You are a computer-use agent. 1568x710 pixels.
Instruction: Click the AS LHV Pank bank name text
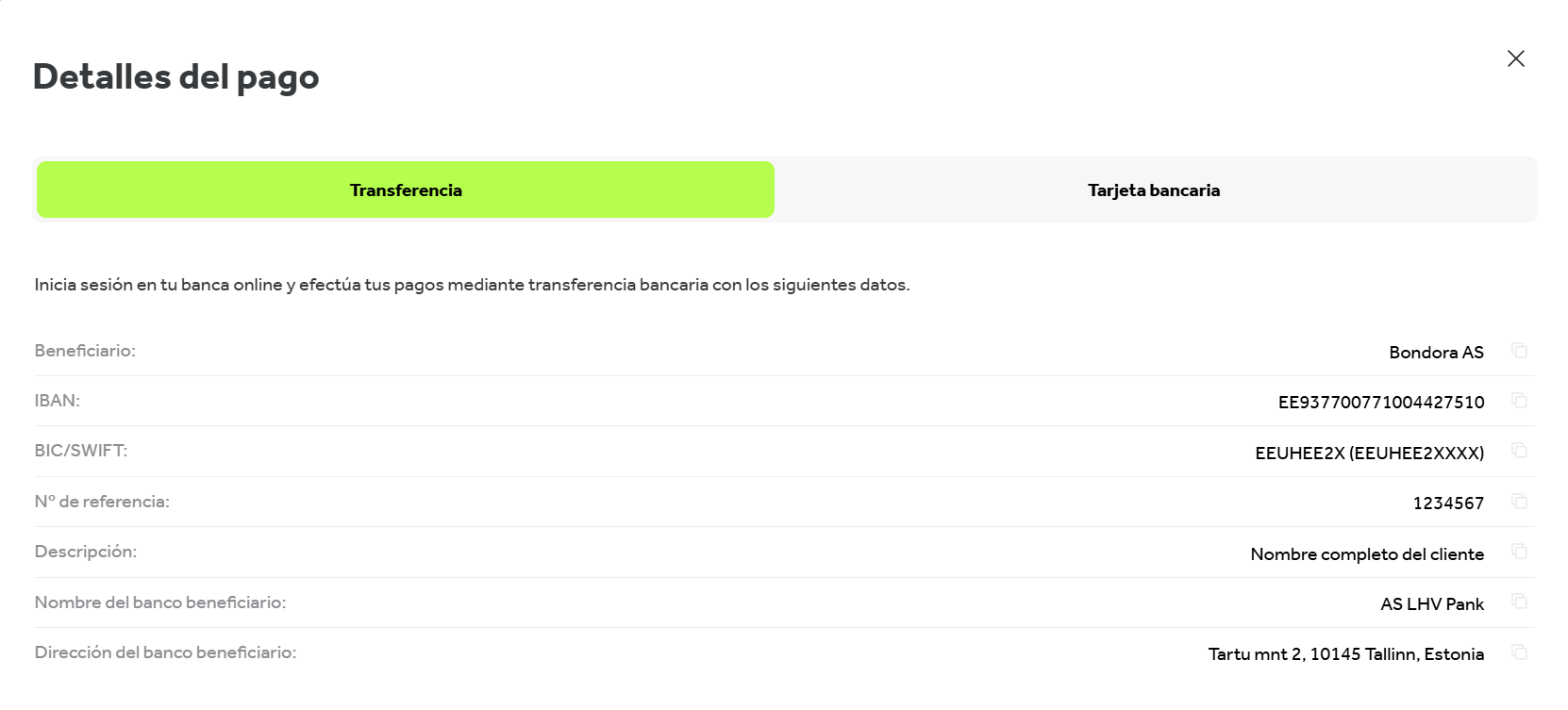click(x=1431, y=604)
